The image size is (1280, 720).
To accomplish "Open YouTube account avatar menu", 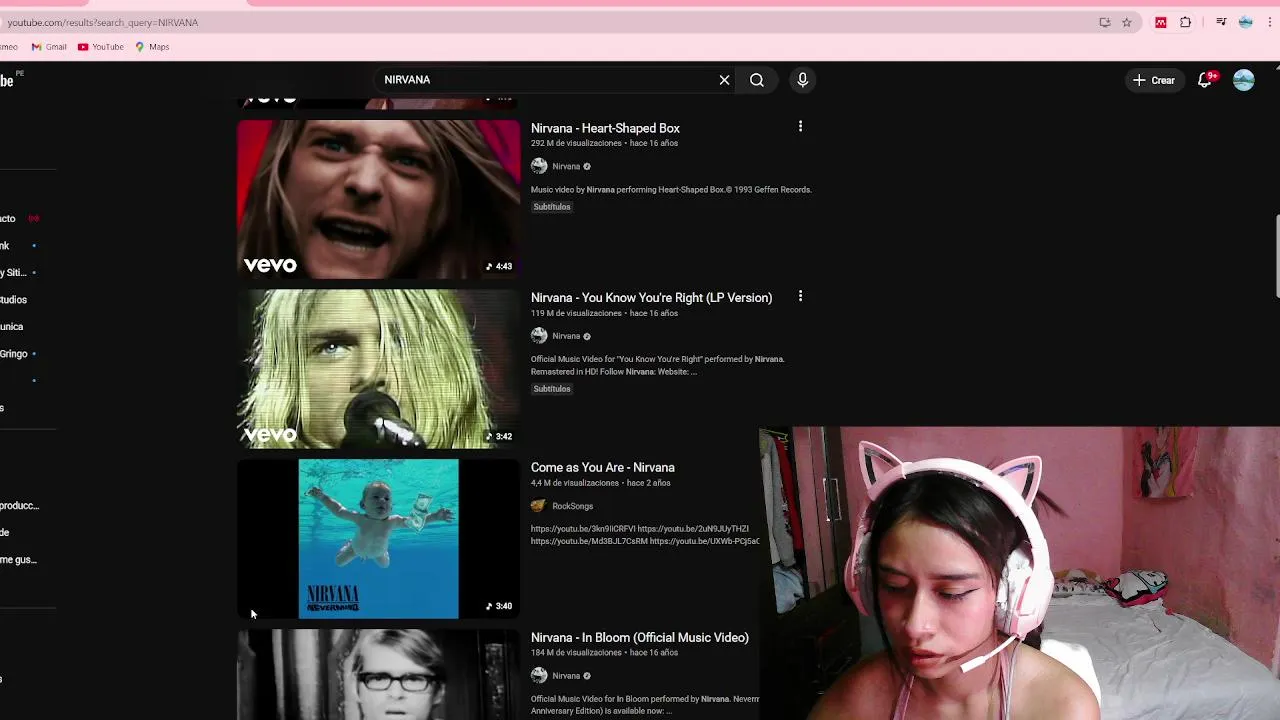I will pyautogui.click(x=1243, y=80).
